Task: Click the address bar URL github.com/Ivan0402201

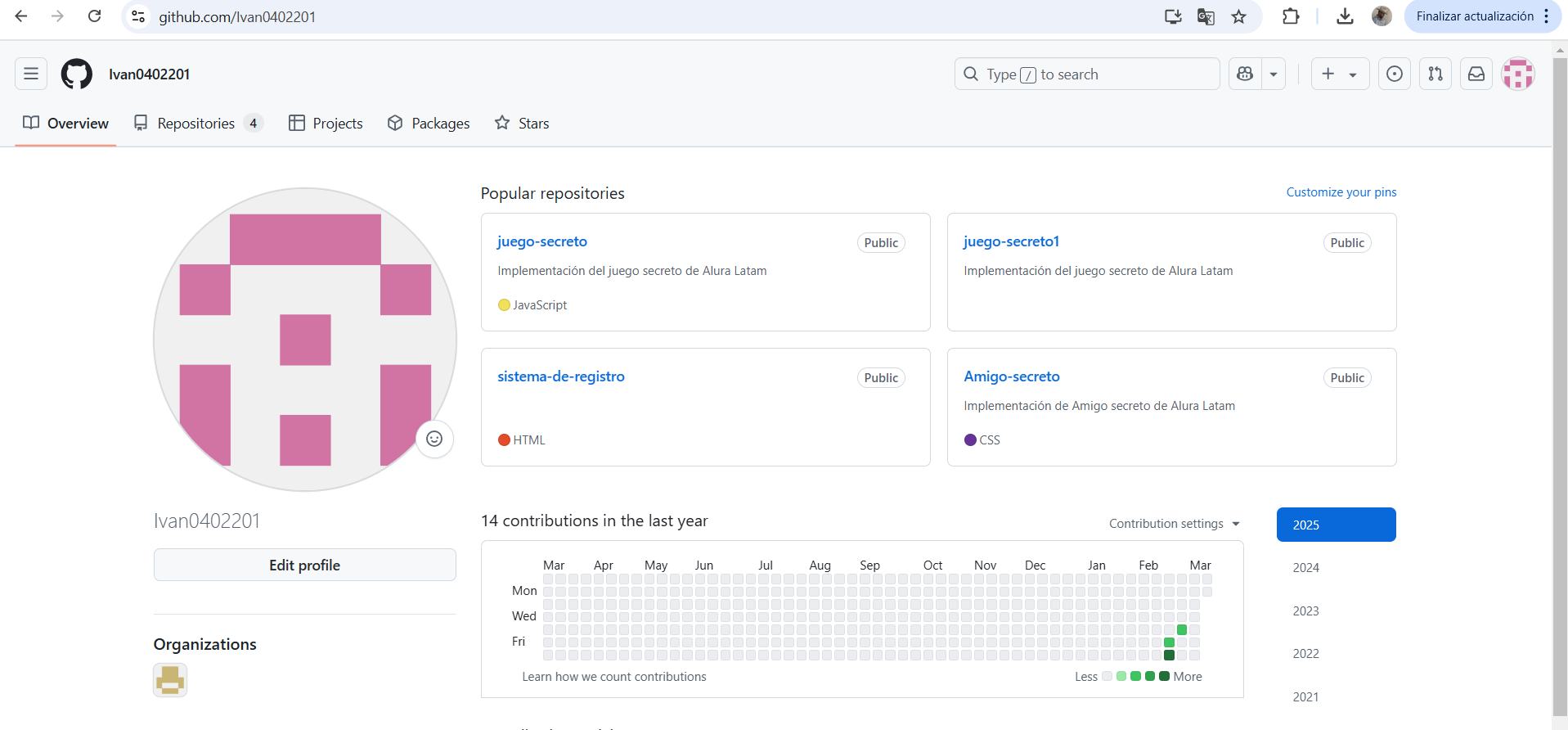Action: pyautogui.click(x=237, y=17)
